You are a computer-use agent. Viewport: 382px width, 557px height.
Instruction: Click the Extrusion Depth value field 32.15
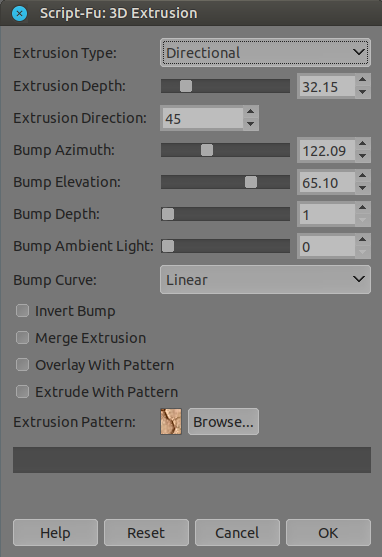pyautogui.click(x=327, y=86)
